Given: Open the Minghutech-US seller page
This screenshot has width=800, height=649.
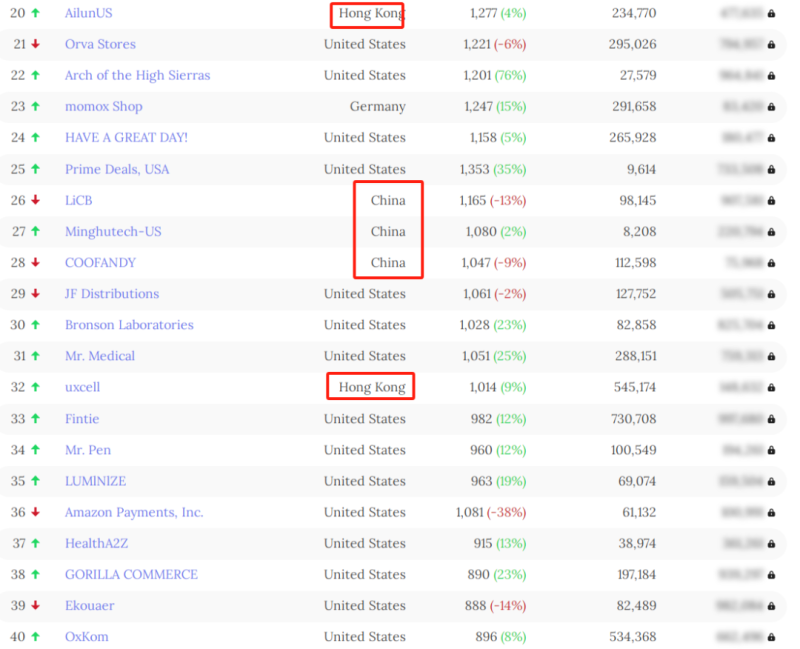Looking at the screenshot, I should (113, 231).
